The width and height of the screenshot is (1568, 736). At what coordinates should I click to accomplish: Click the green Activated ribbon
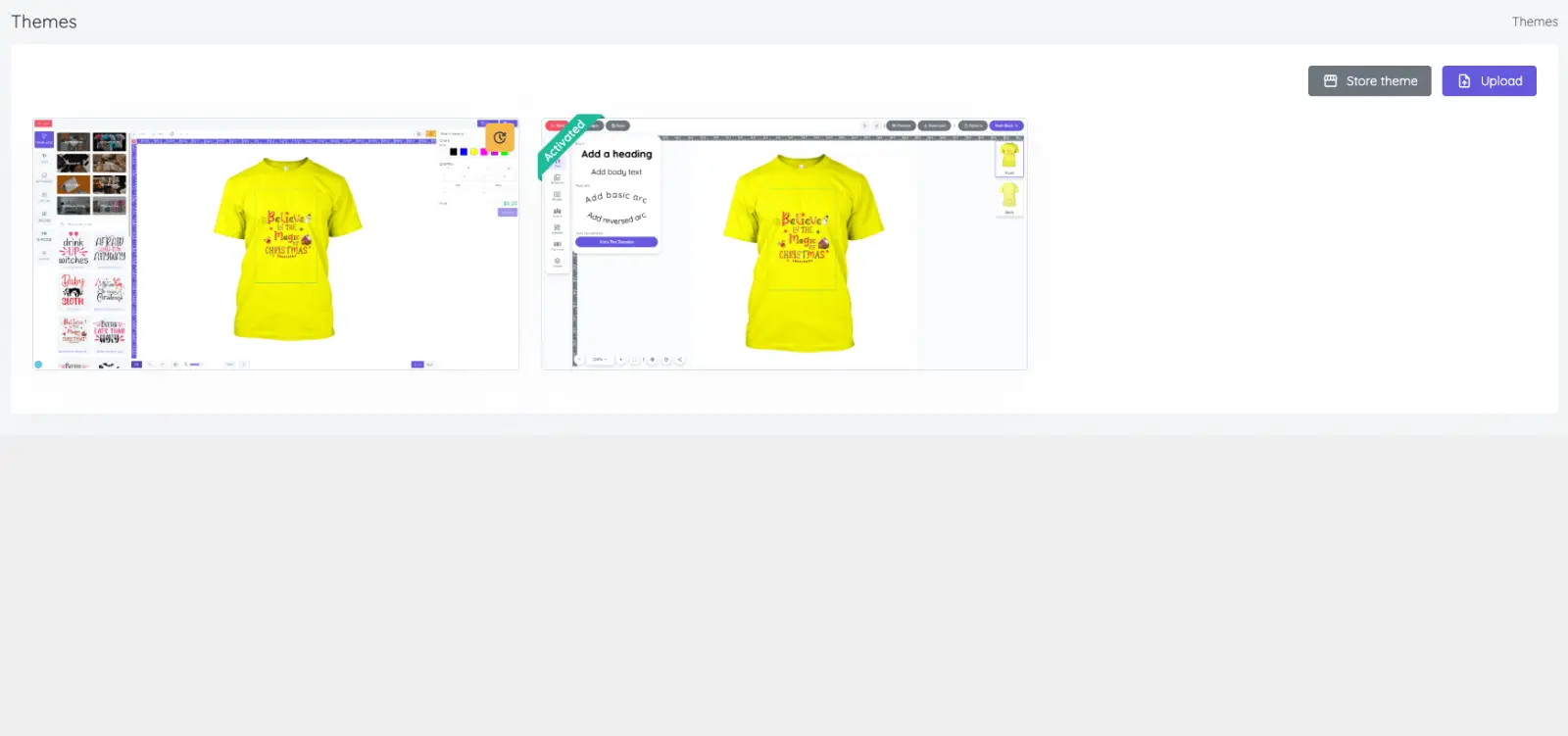pos(566,144)
